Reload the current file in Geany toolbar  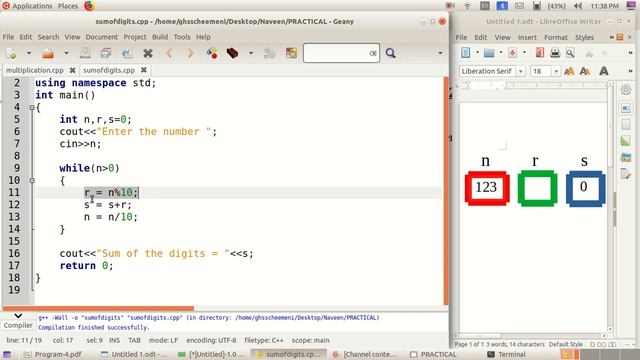[127, 53]
